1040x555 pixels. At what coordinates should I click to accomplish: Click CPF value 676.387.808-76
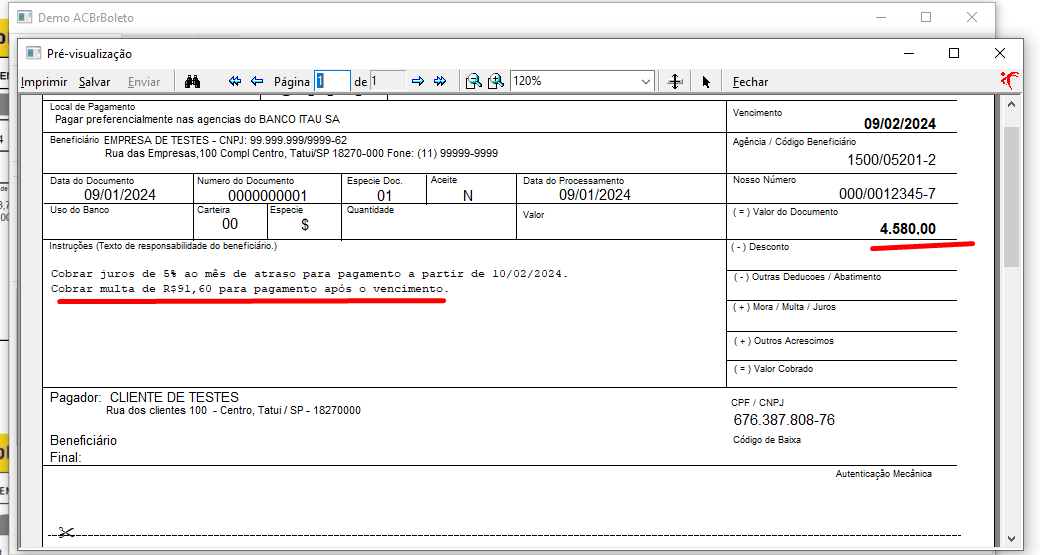point(784,420)
